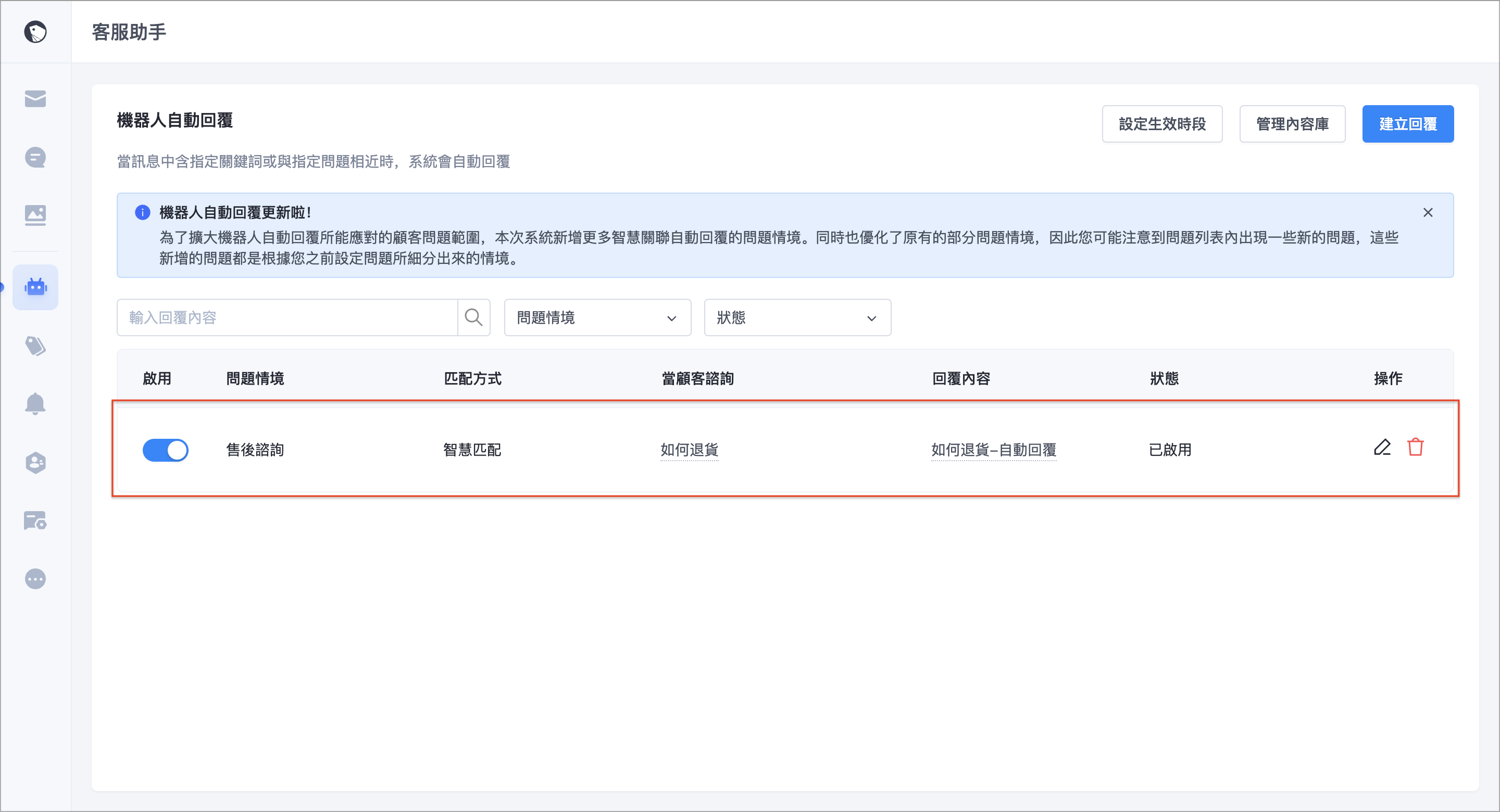Open the more options ellipsis sidebar icon
Image resolution: width=1500 pixels, height=812 pixels.
(35, 579)
